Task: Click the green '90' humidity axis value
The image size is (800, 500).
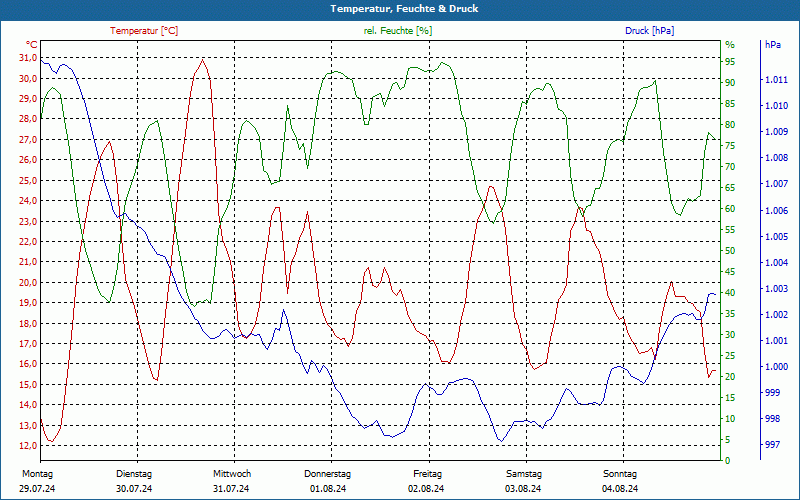Action: coord(730,83)
